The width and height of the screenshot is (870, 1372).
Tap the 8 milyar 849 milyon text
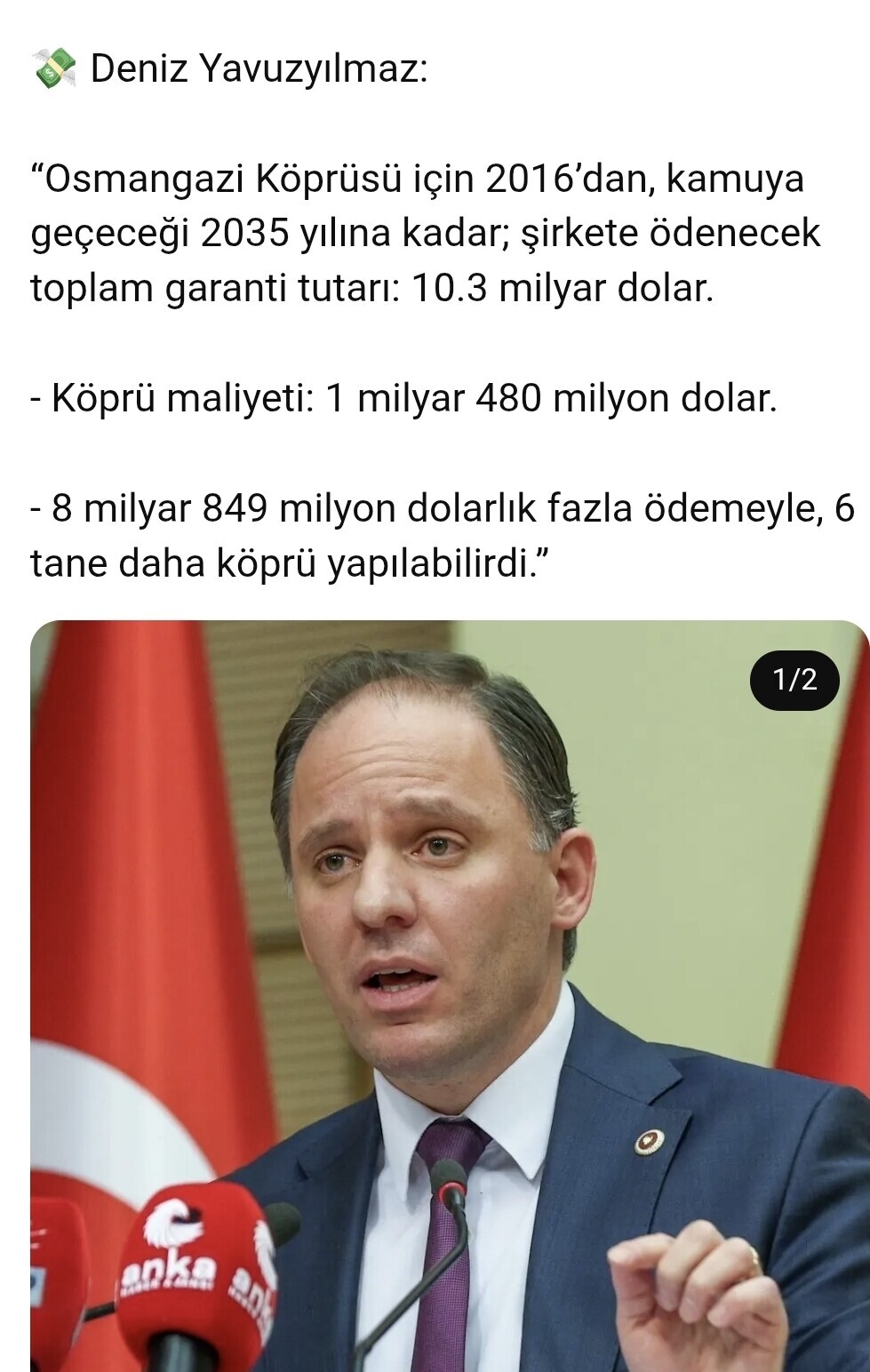click(x=224, y=509)
